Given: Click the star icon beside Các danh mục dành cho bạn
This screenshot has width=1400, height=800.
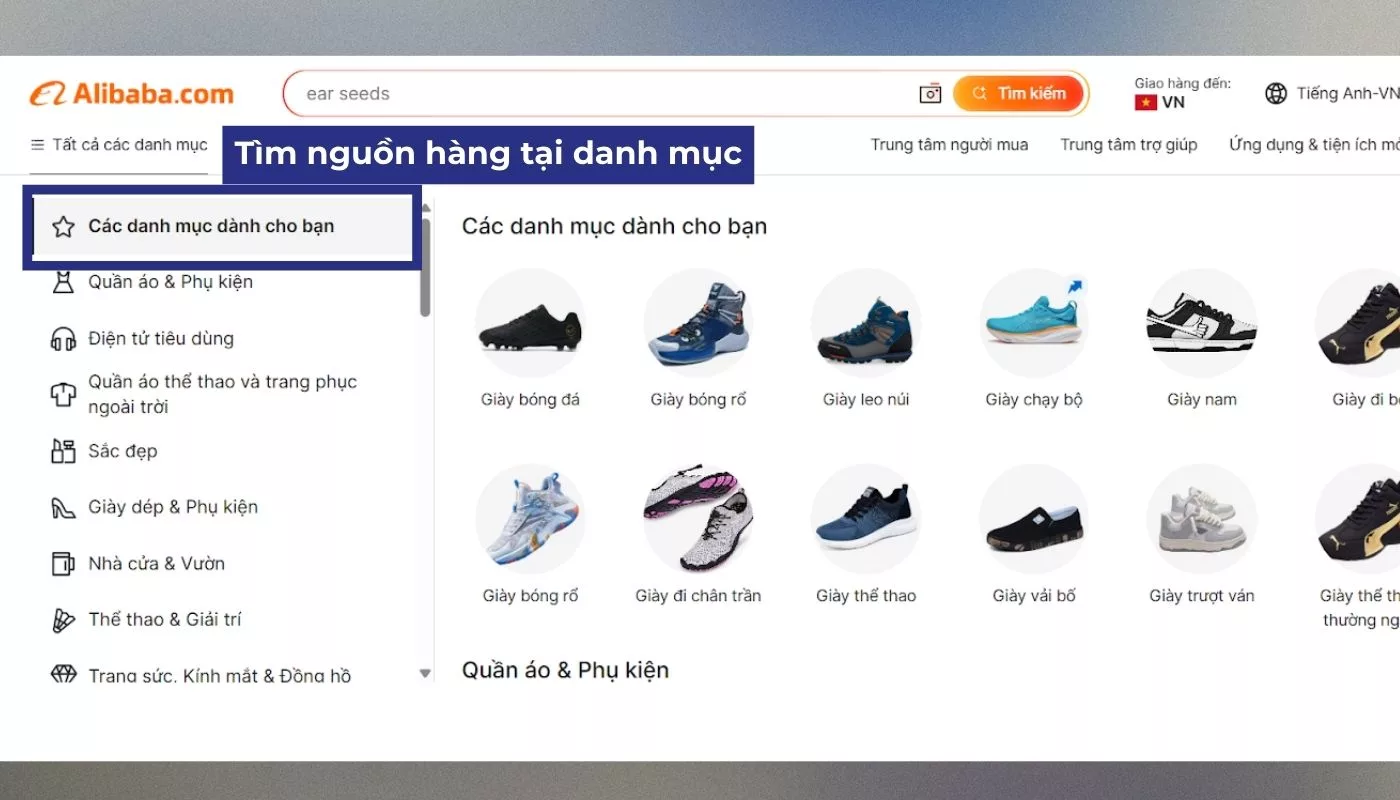Looking at the screenshot, I should tap(63, 226).
